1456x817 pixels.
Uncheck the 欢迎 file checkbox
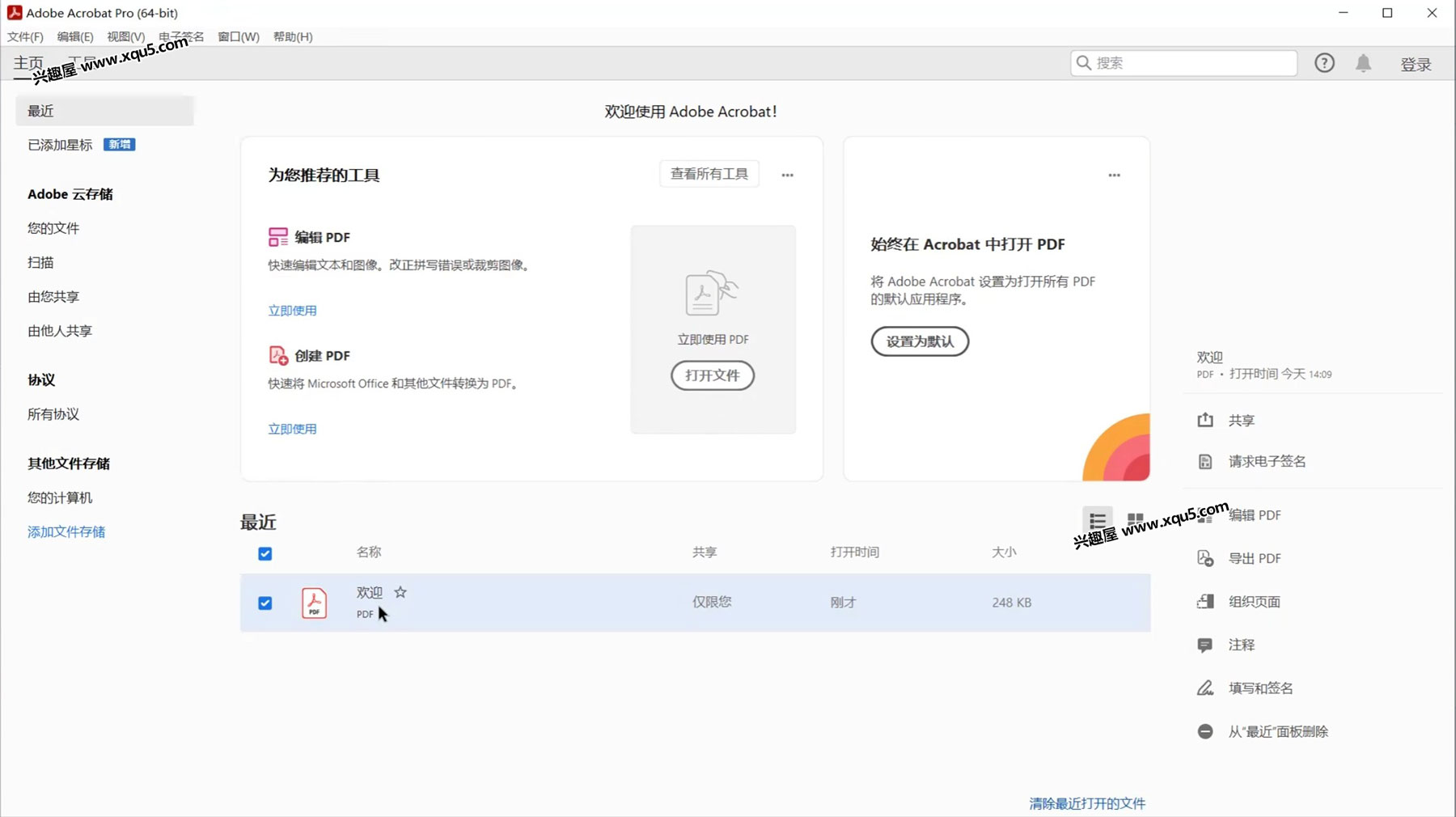coord(265,603)
